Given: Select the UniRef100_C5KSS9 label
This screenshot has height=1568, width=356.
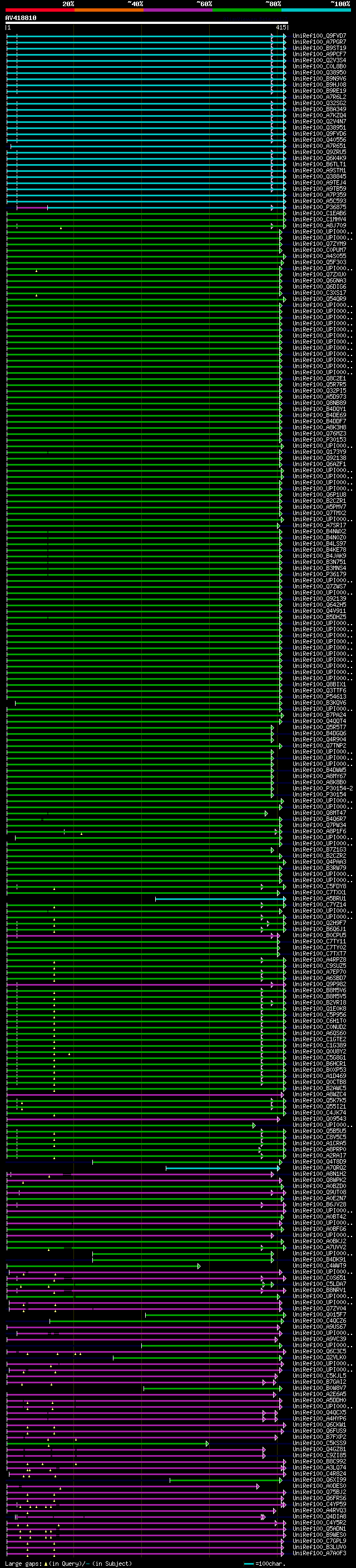Looking at the screenshot, I should pos(319,1443).
